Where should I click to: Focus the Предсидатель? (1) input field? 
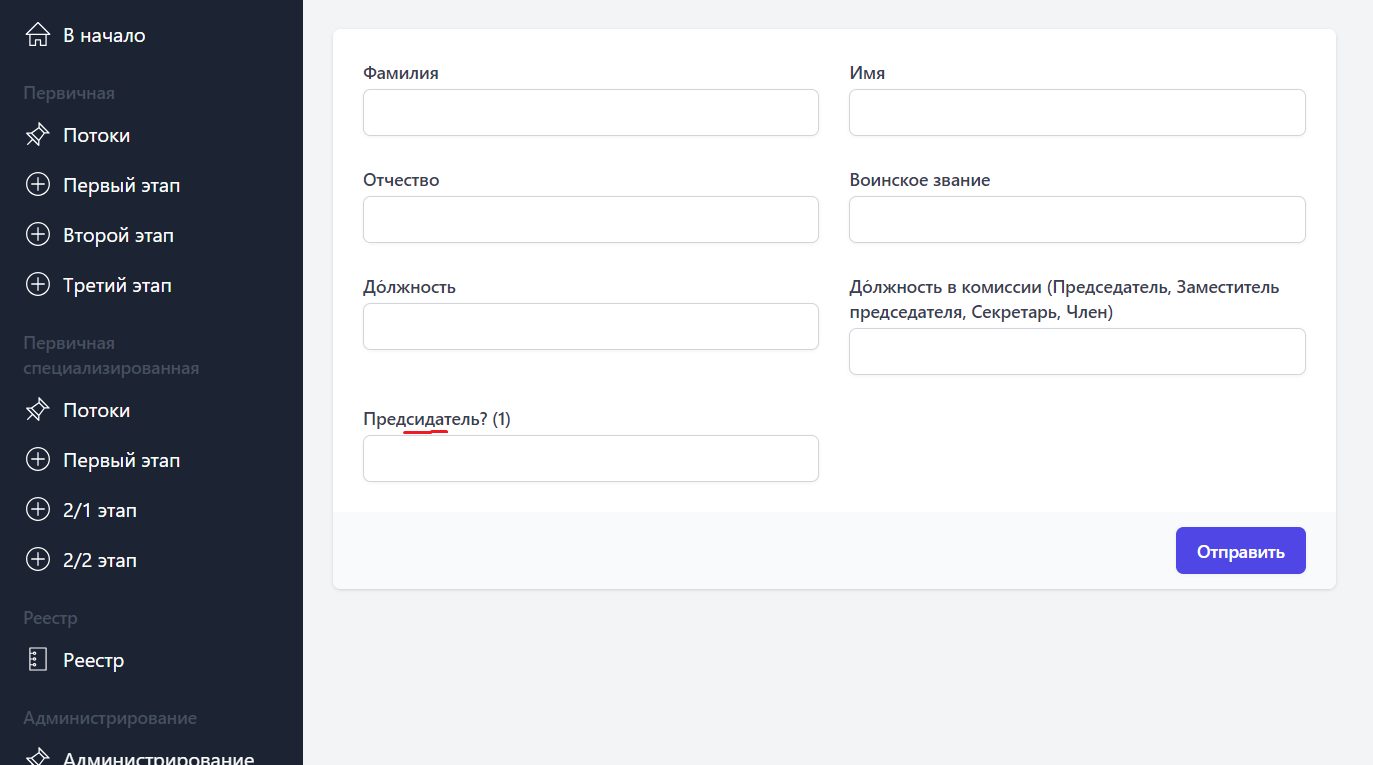590,459
